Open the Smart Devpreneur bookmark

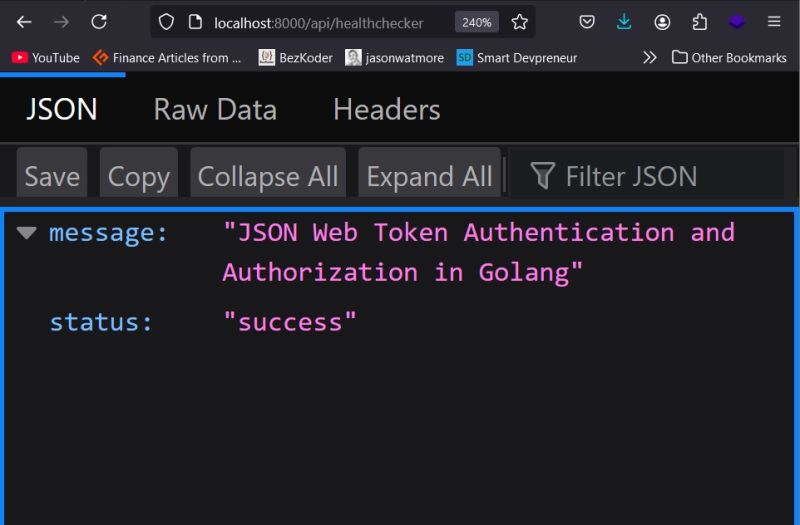click(x=517, y=58)
